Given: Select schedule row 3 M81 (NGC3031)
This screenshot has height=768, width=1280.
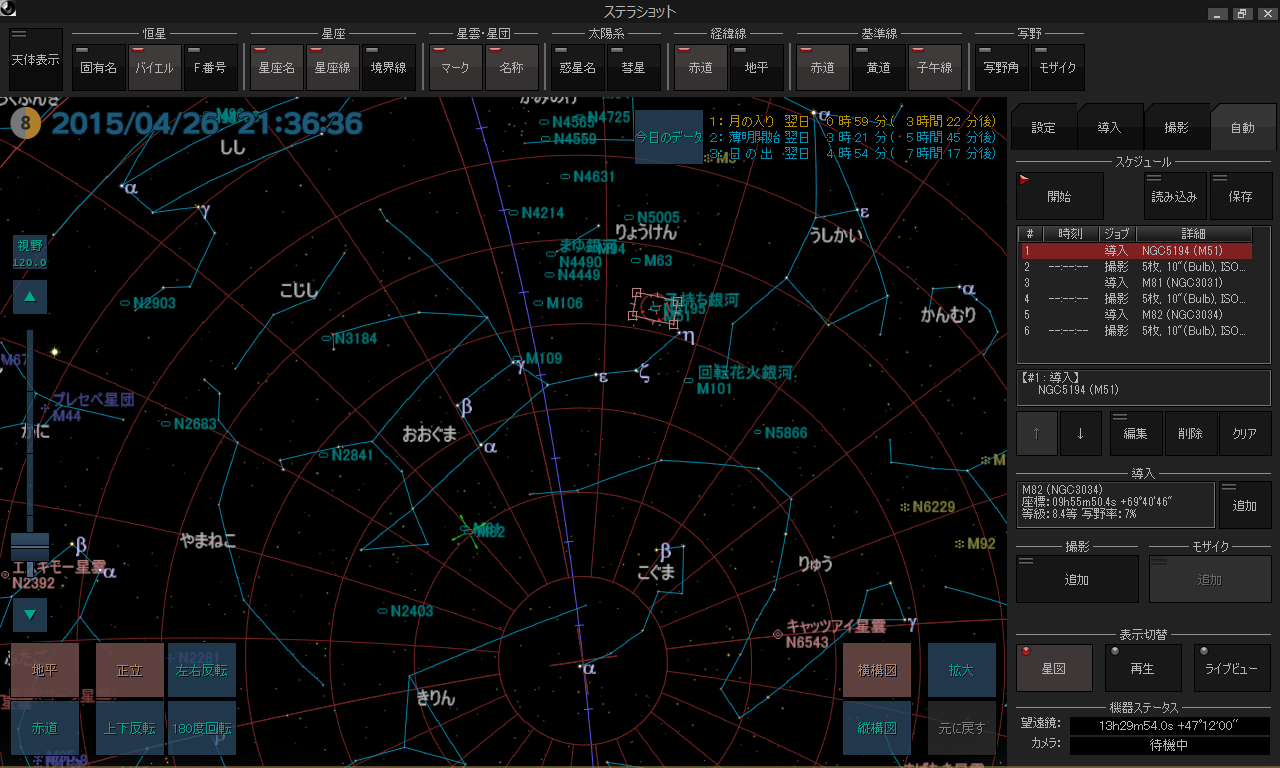Looking at the screenshot, I should [x=1136, y=283].
